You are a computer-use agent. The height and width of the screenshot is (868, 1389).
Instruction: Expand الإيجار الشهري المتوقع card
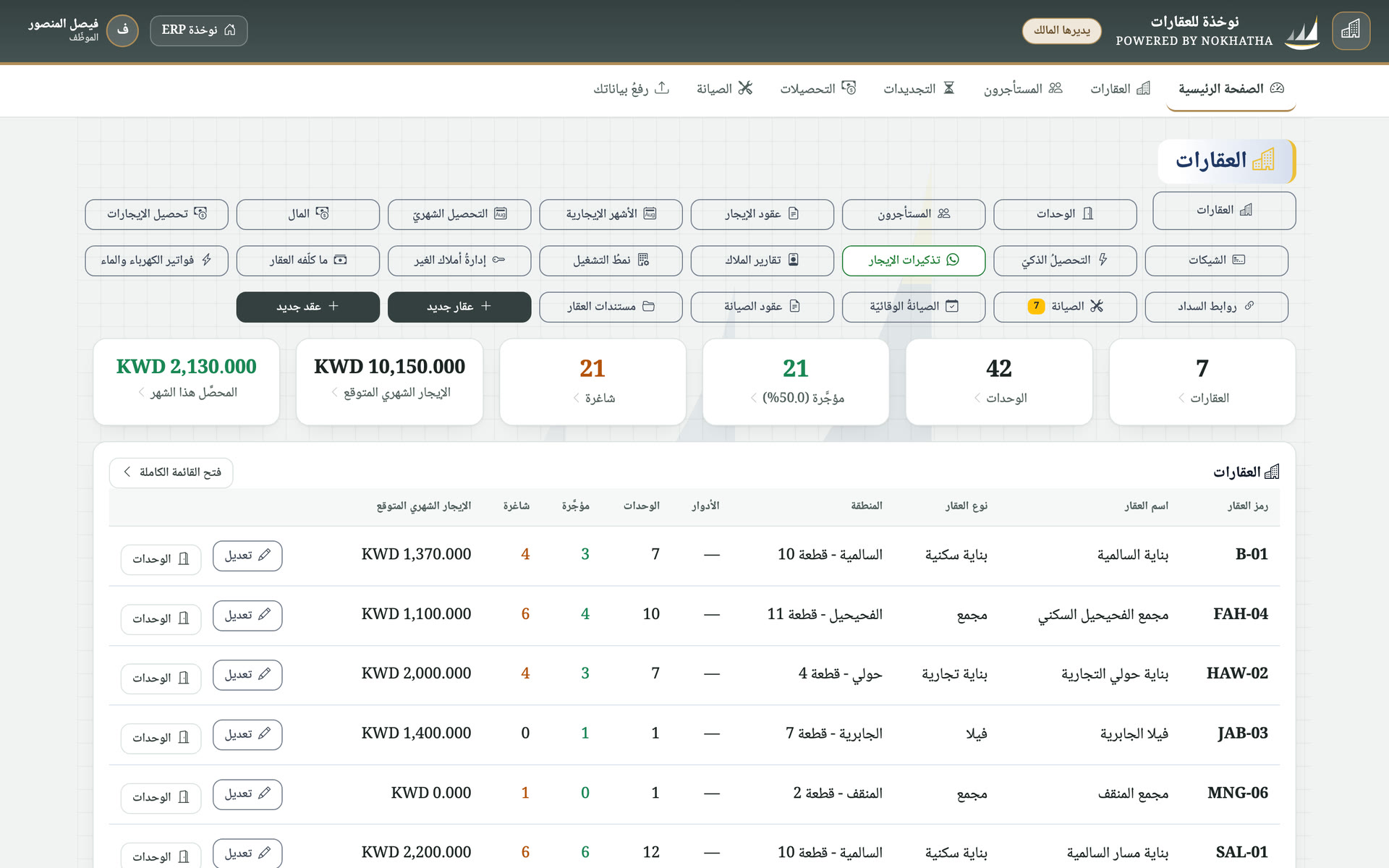point(389,382)
